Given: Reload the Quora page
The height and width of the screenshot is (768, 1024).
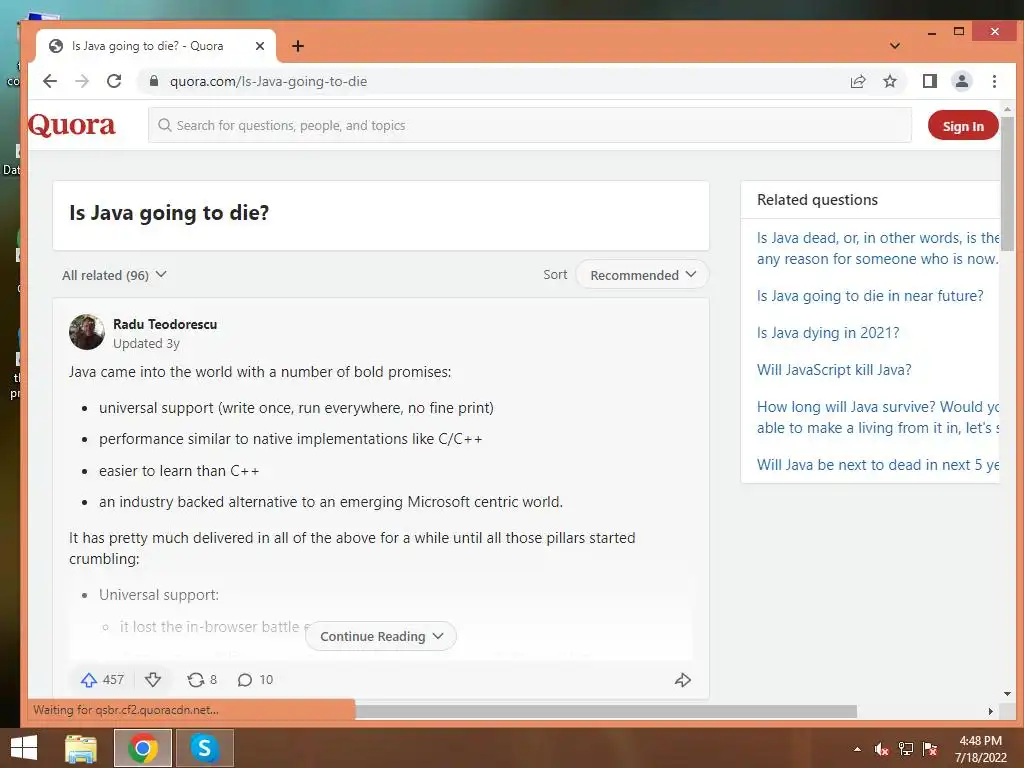Looking at the screenshot, I should 114,81.
